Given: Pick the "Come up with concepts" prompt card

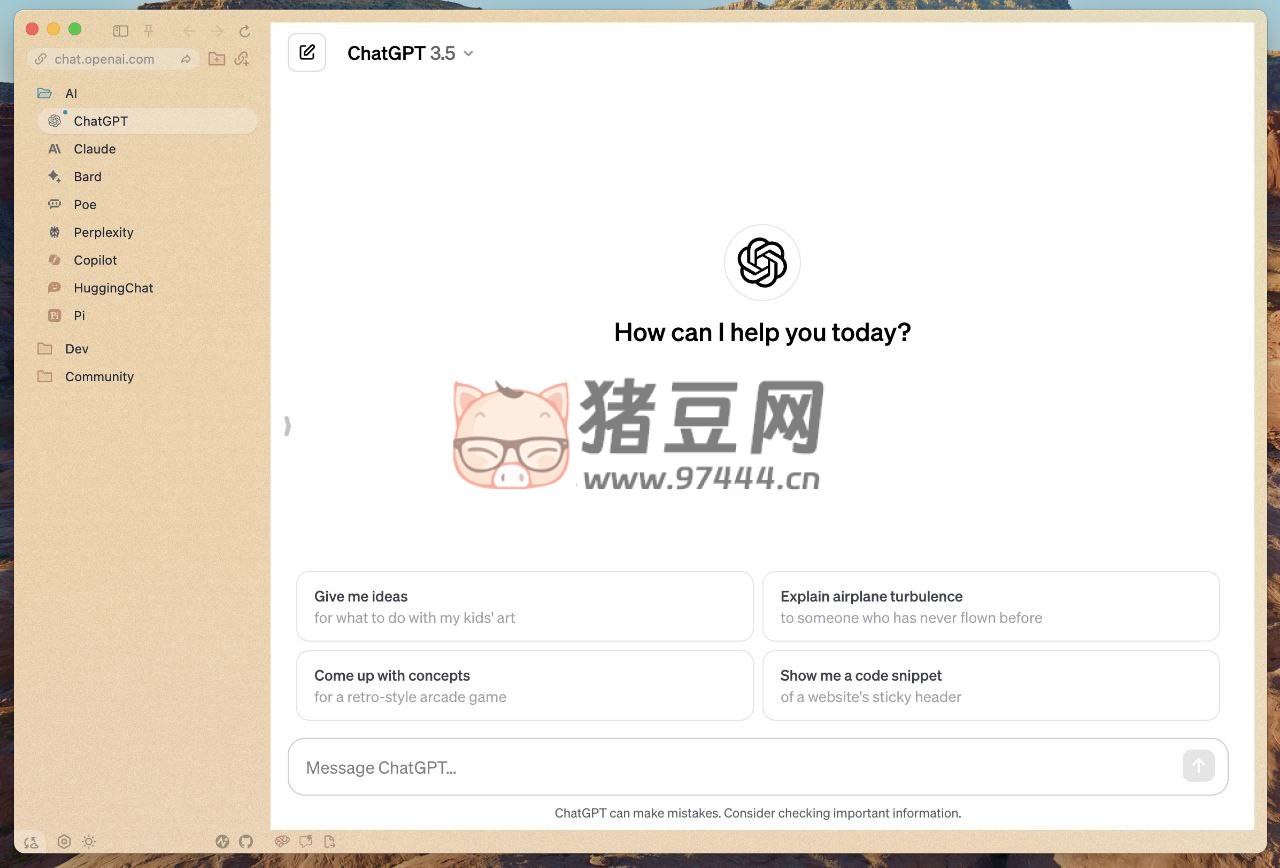Looking at the screenshot, I should [524, 686].
